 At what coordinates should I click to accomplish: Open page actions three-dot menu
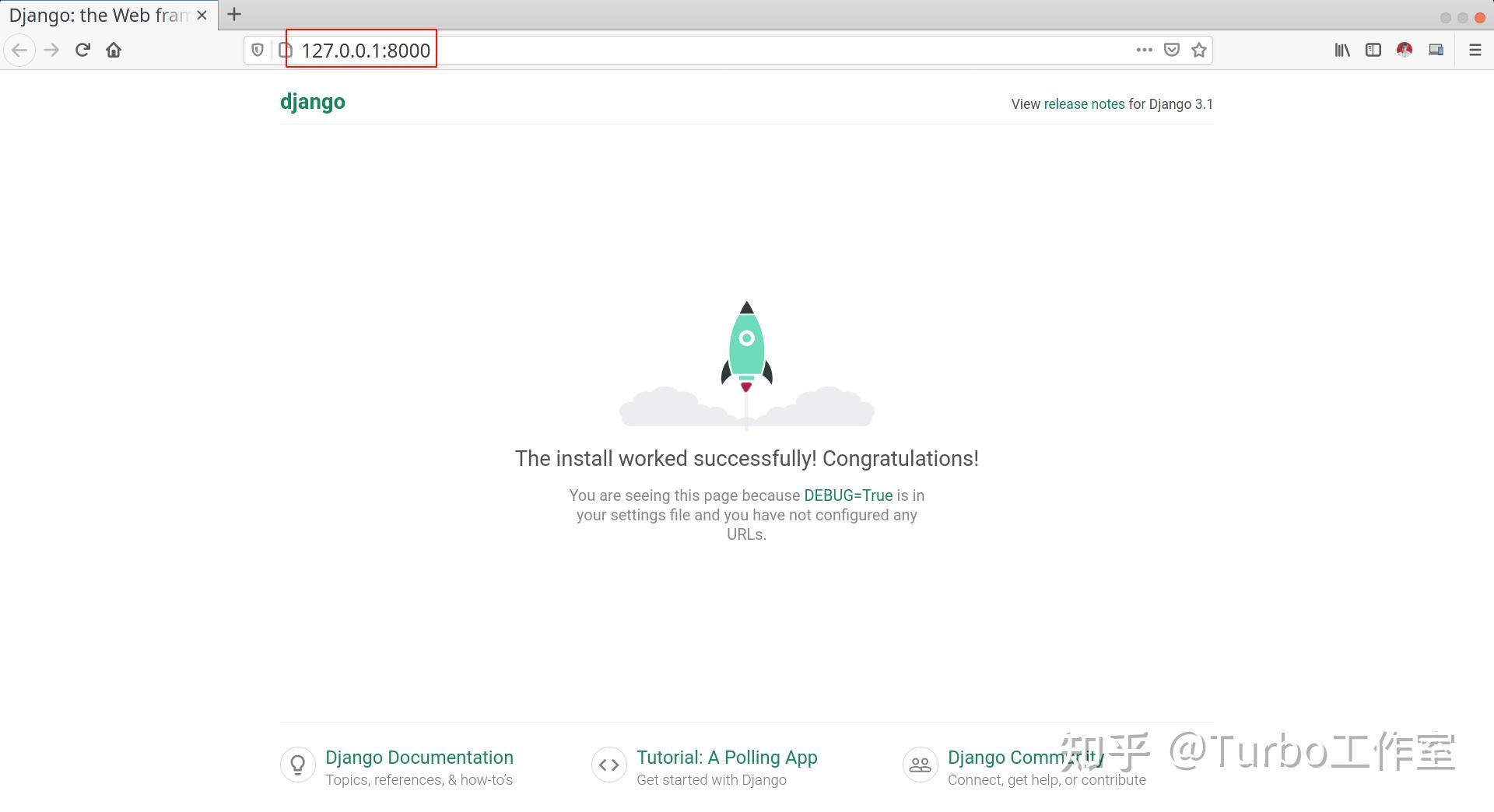pyautogui.click(x=1144, y=50)
